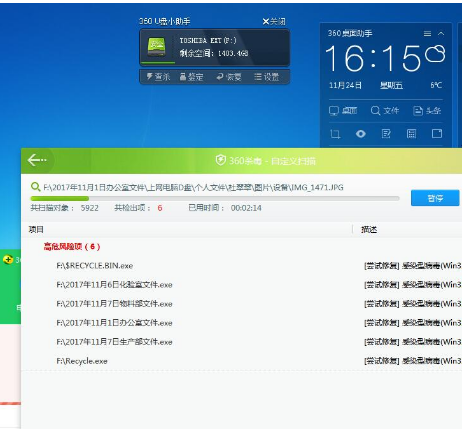The height and width of the screenshot is (429, 468).
Task: Toggle the eye protection icon in 桌面助手
Action: click(361, 134)
